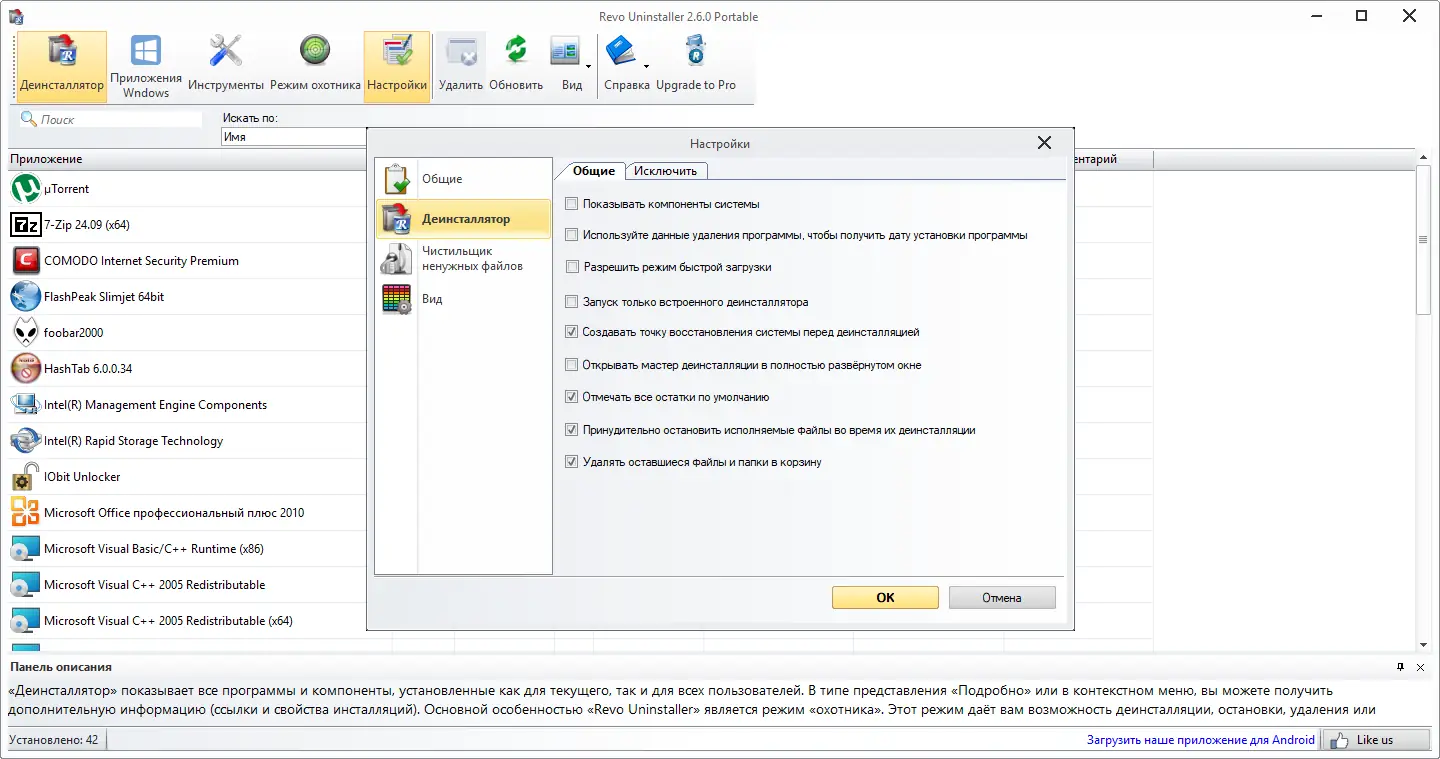Open the Искать по combo box showing Имя
The height and width of the screenshot is (759, 1440).
[x=294, y=137]
